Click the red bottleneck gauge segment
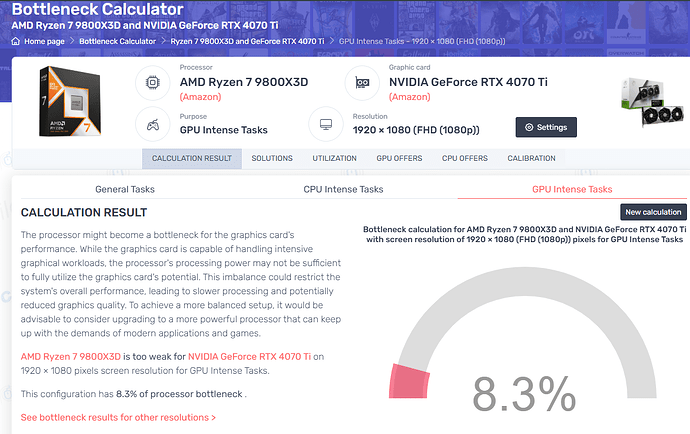The image size is (690, 434). 407,381
